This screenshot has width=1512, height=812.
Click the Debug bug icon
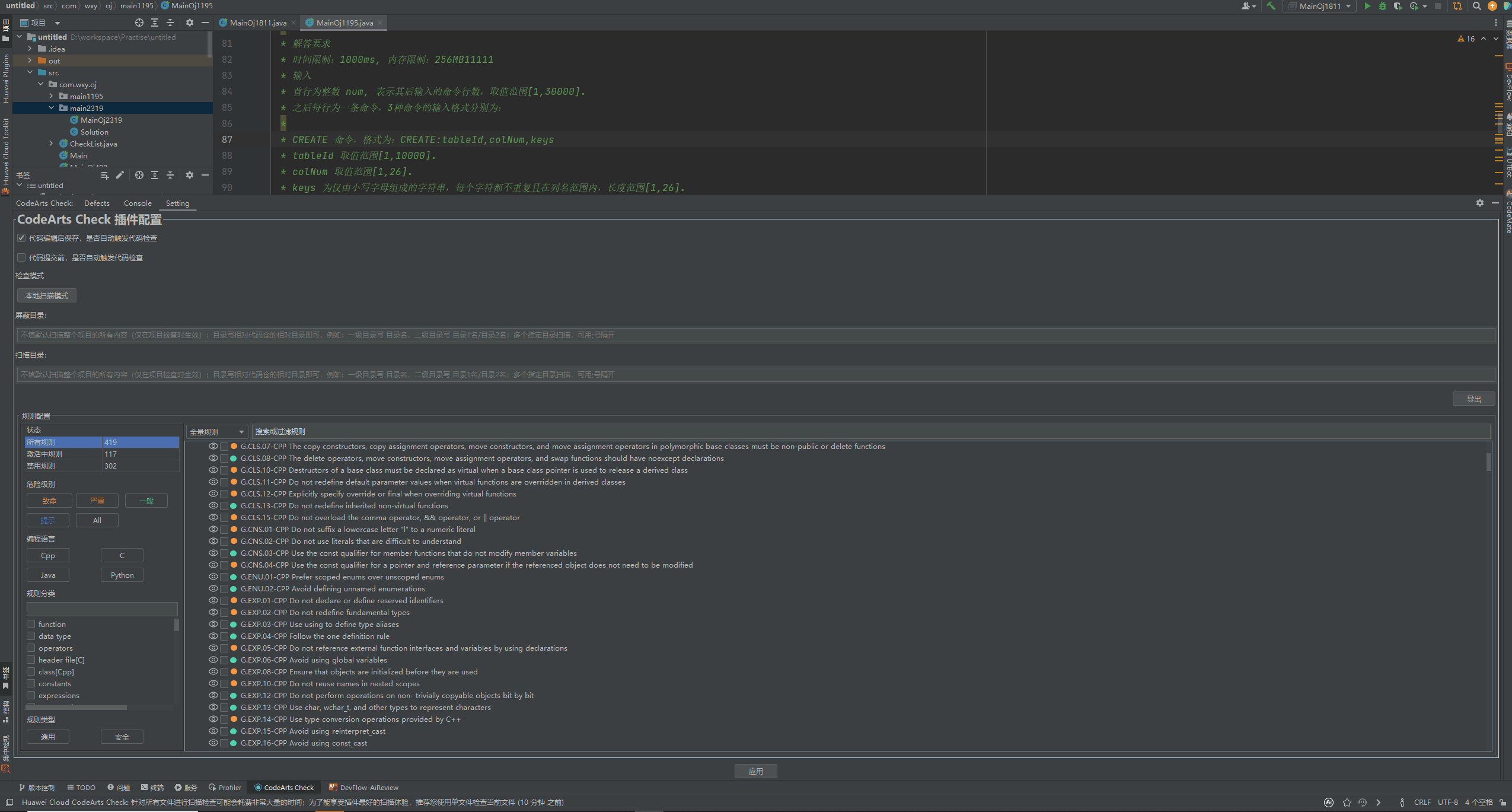pos(1382,6)
